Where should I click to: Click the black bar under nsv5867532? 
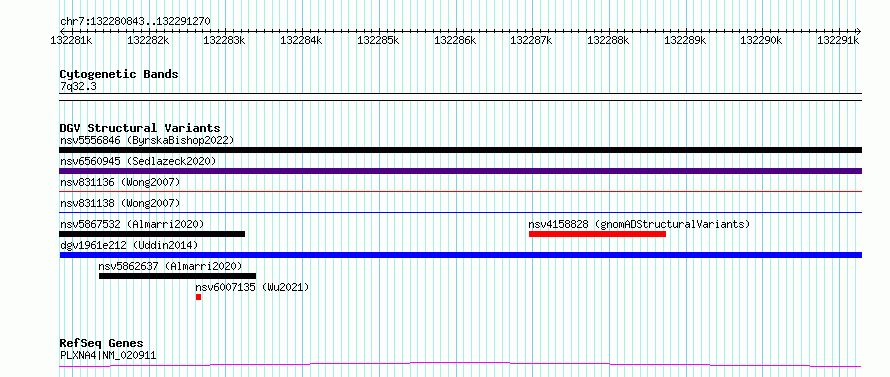152,234
